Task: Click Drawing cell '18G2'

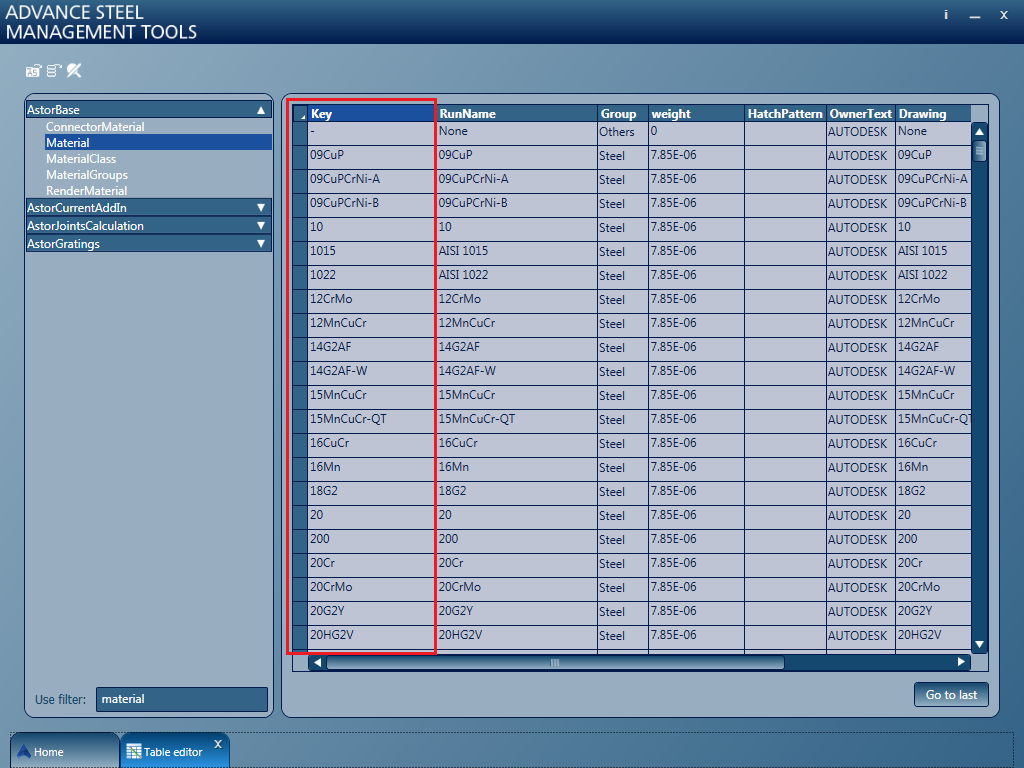Action: tap(933, 493)
